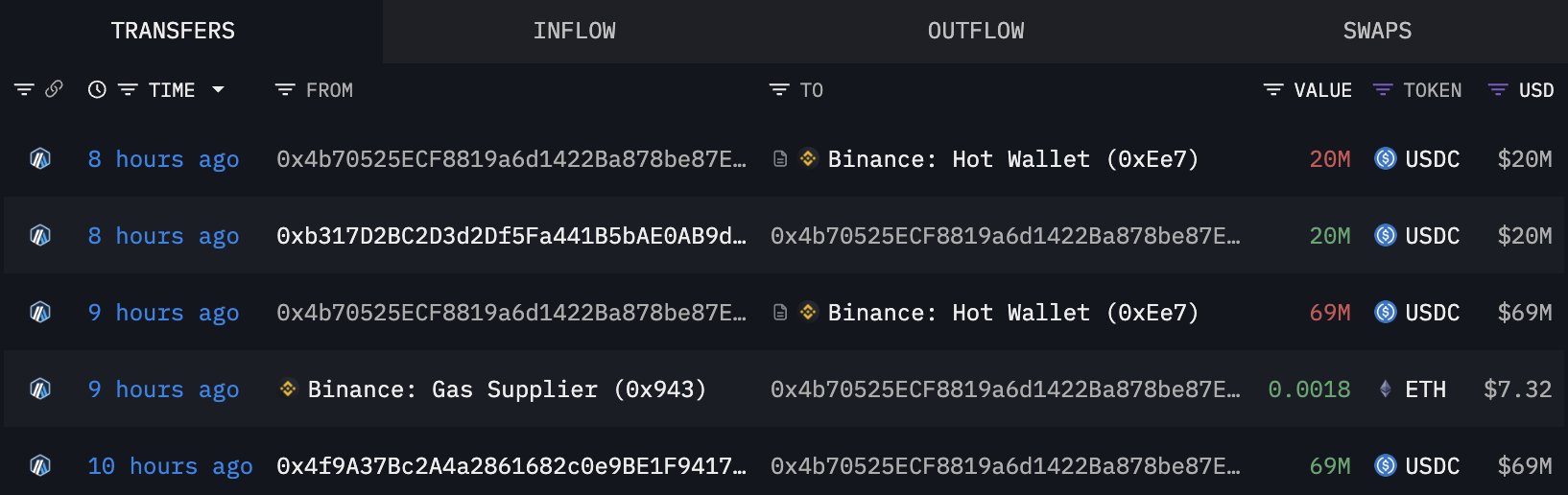Click the leftmost filter icon in header
The image size is (1568, 495).
pyautogui.click(x=24, y=90)
